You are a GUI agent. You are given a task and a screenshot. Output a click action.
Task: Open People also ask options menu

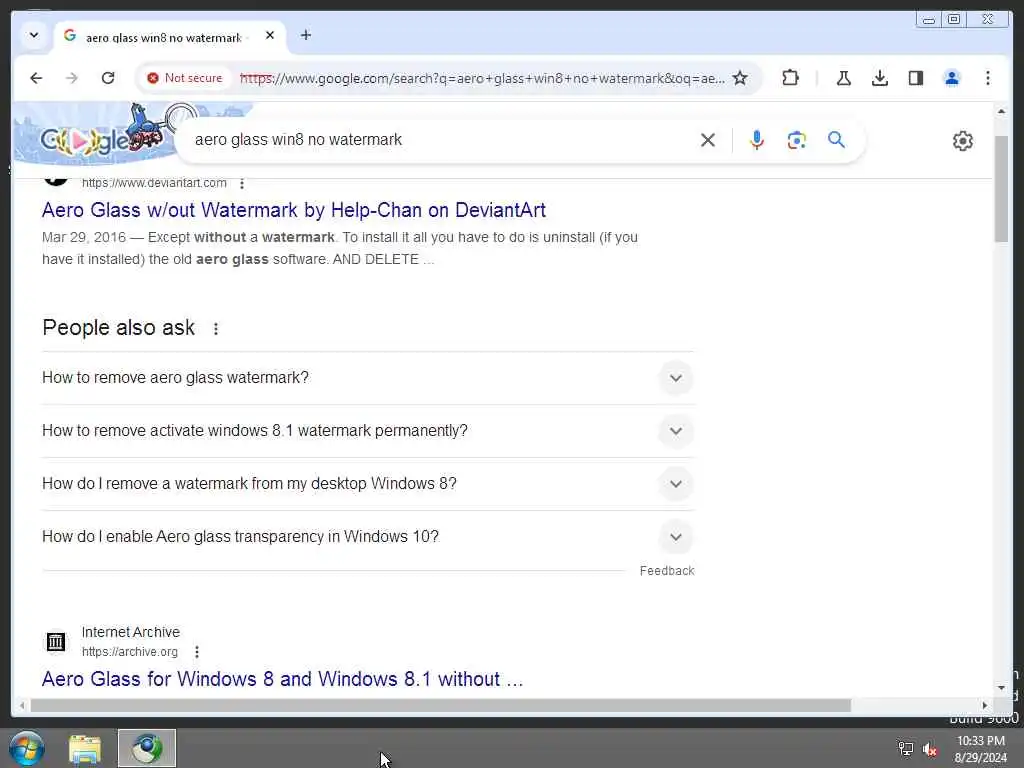[216, 328]
